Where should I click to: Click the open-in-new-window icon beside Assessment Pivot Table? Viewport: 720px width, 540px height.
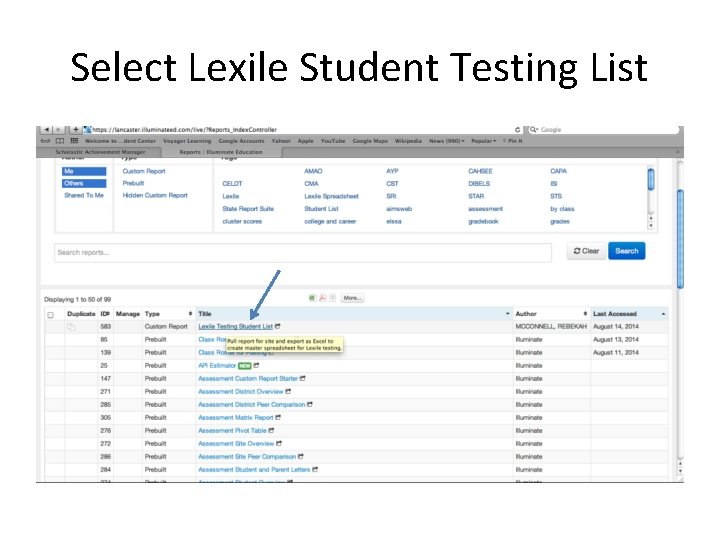point(272,431)
